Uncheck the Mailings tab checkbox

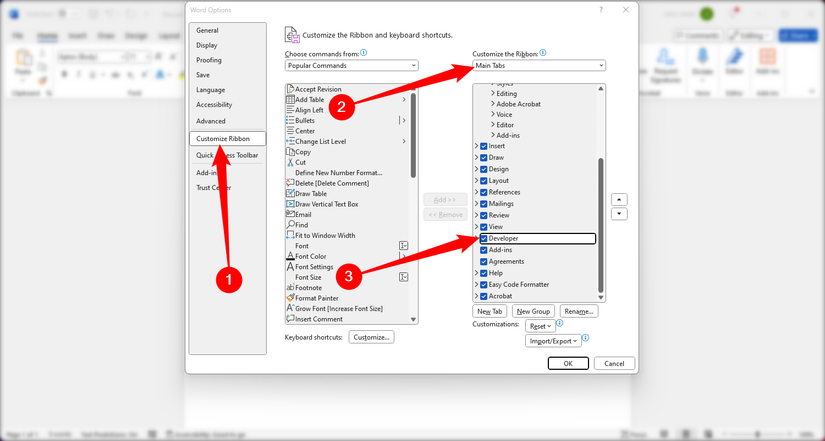click(x=484, y=204)
